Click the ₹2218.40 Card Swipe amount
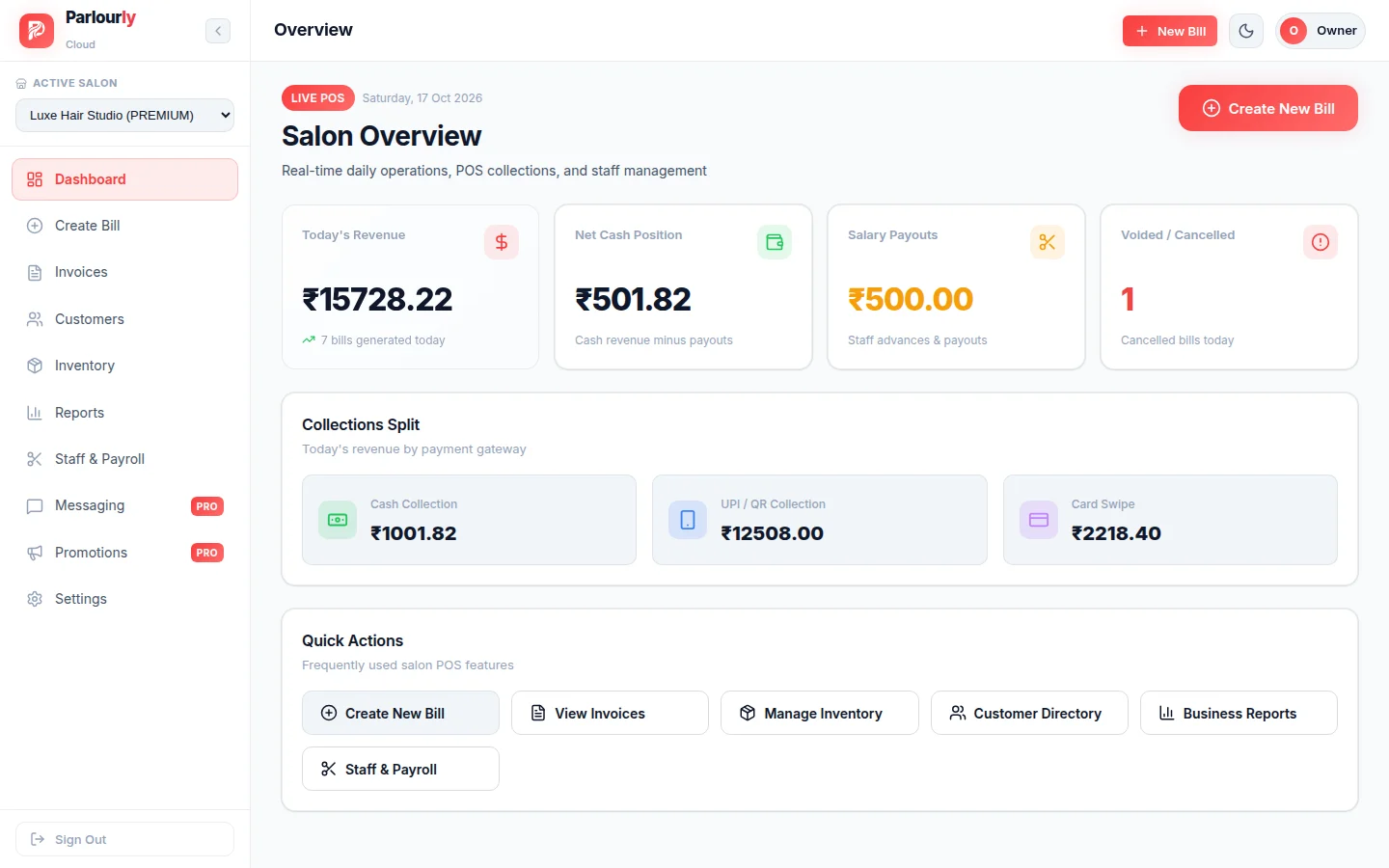This screenshot has height=868, width=1389. click(x=1116, y=533)
